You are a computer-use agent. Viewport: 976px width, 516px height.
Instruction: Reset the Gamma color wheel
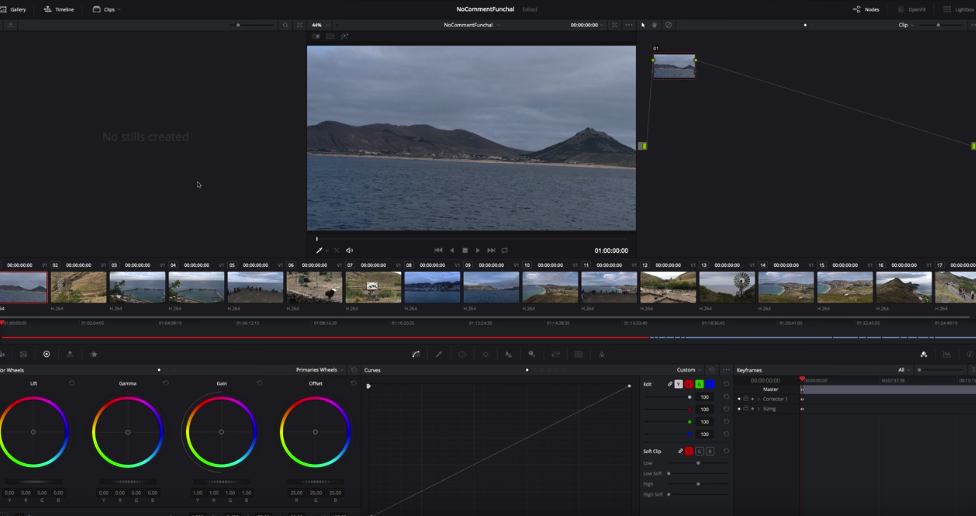point(166,383)
